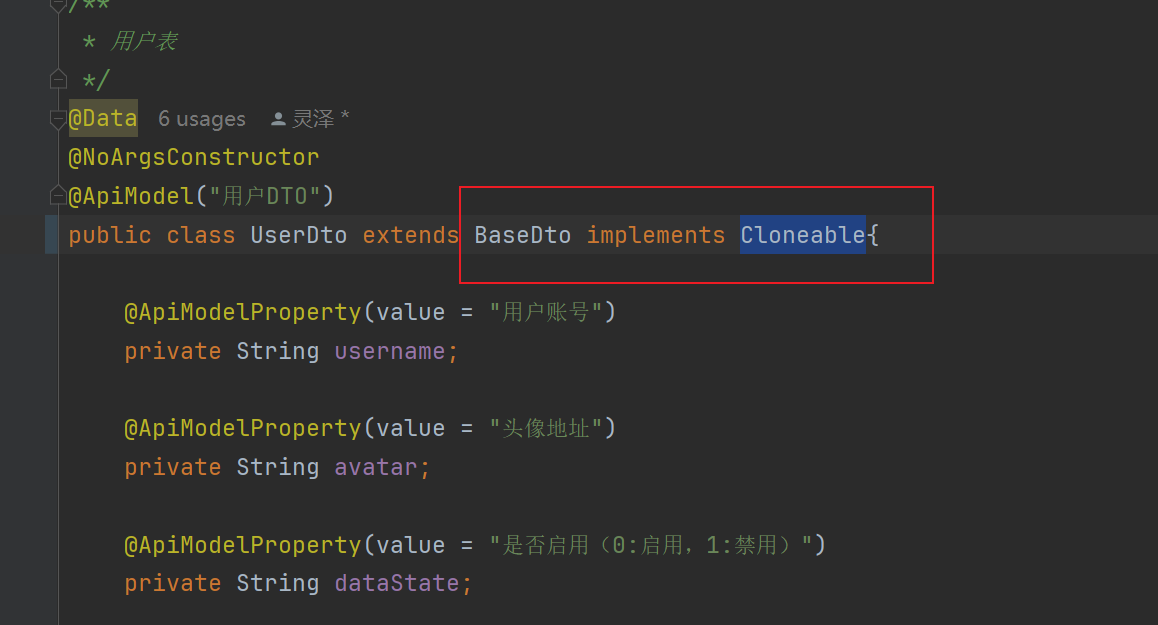The width and height of the screenshot is (1158, 625).
Task: Click the highlighted @Data annotation
Action: [x=103, y=118]
